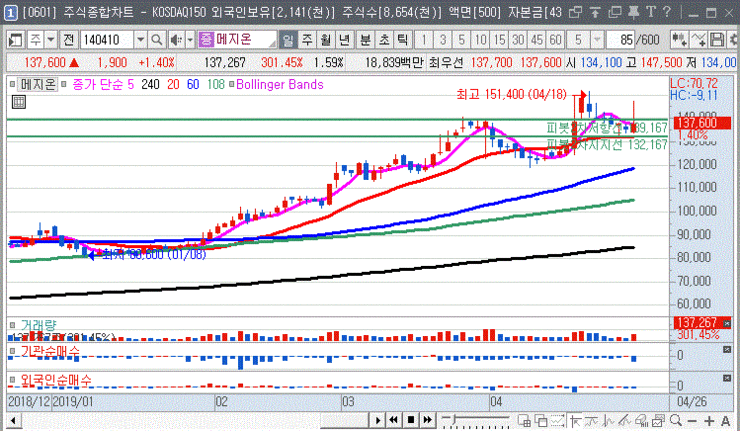Select monthly period 월 button
The height and width of the screenshot is (431, 740).
click(x=326, y=40)
